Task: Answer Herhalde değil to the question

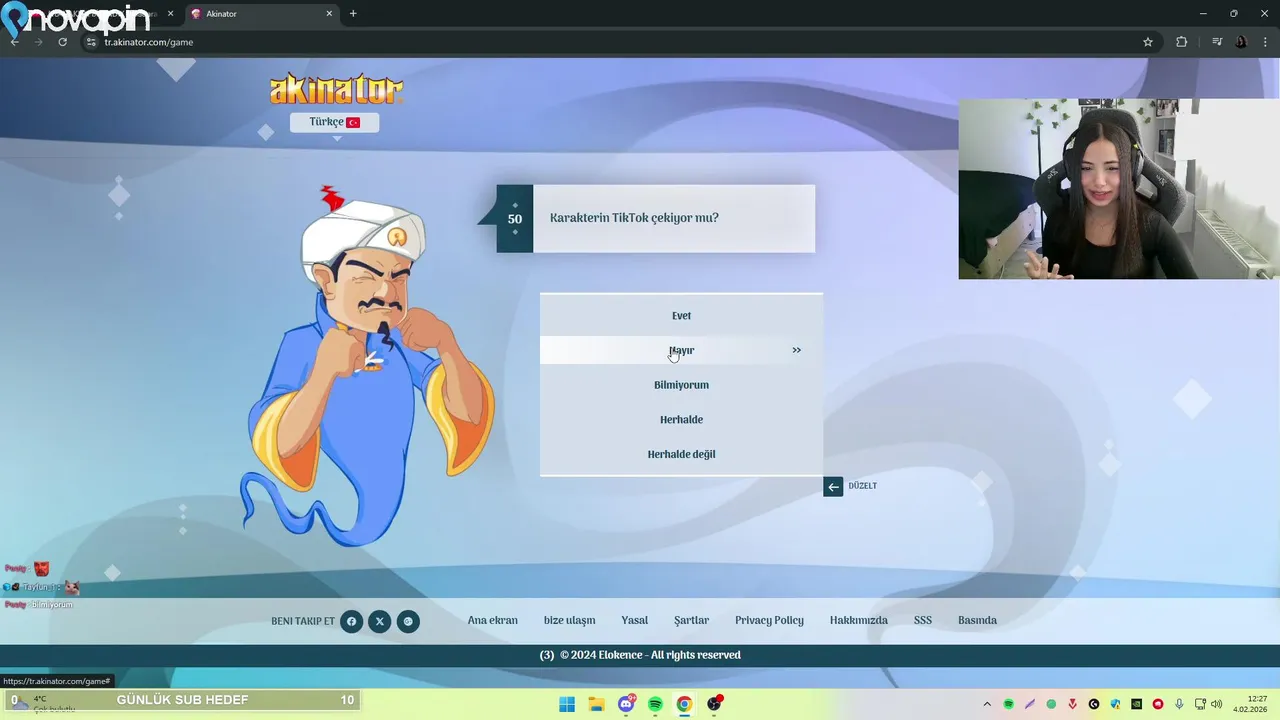Action: [681, 454]
